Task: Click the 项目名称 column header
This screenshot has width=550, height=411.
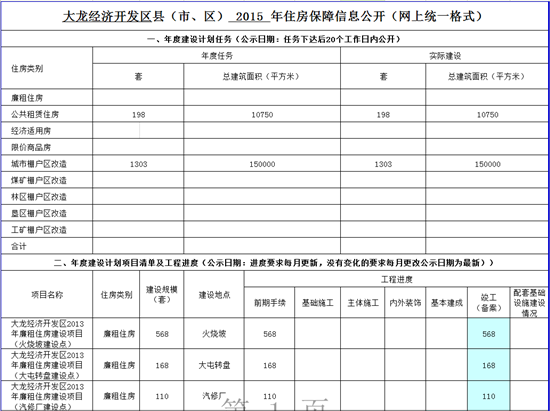Action: coord(47,295)
